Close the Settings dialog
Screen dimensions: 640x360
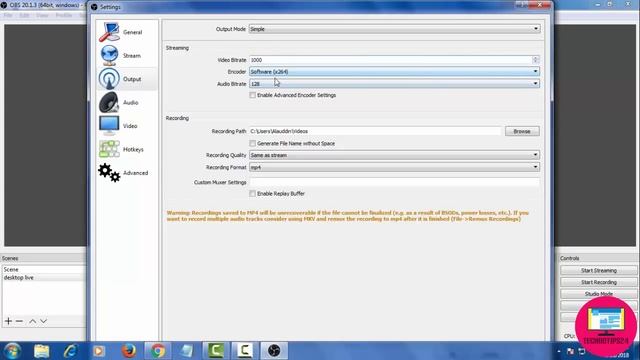click(540, 4)
